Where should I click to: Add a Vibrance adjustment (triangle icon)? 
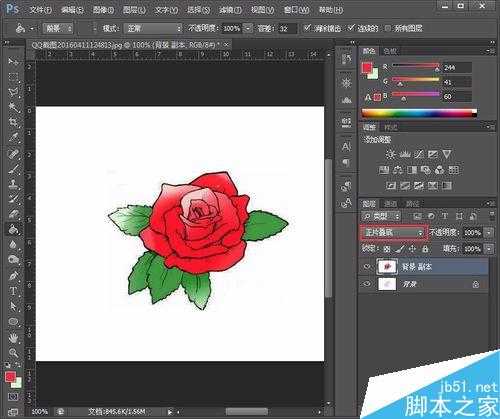tap(447, 154)
